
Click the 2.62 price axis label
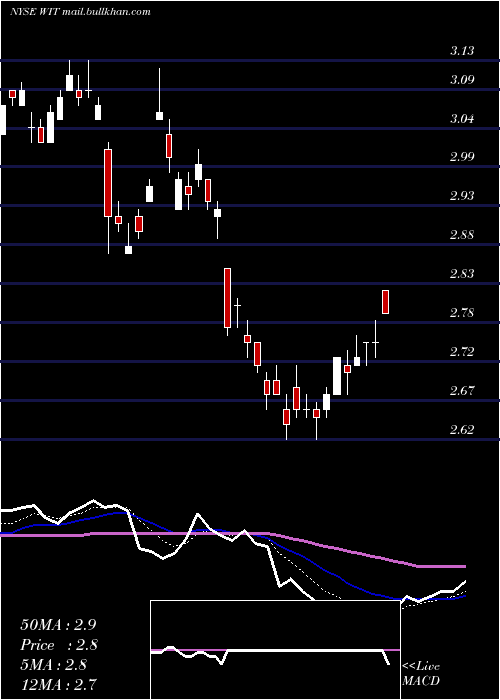pyautogui.click(x=462, y=430)
